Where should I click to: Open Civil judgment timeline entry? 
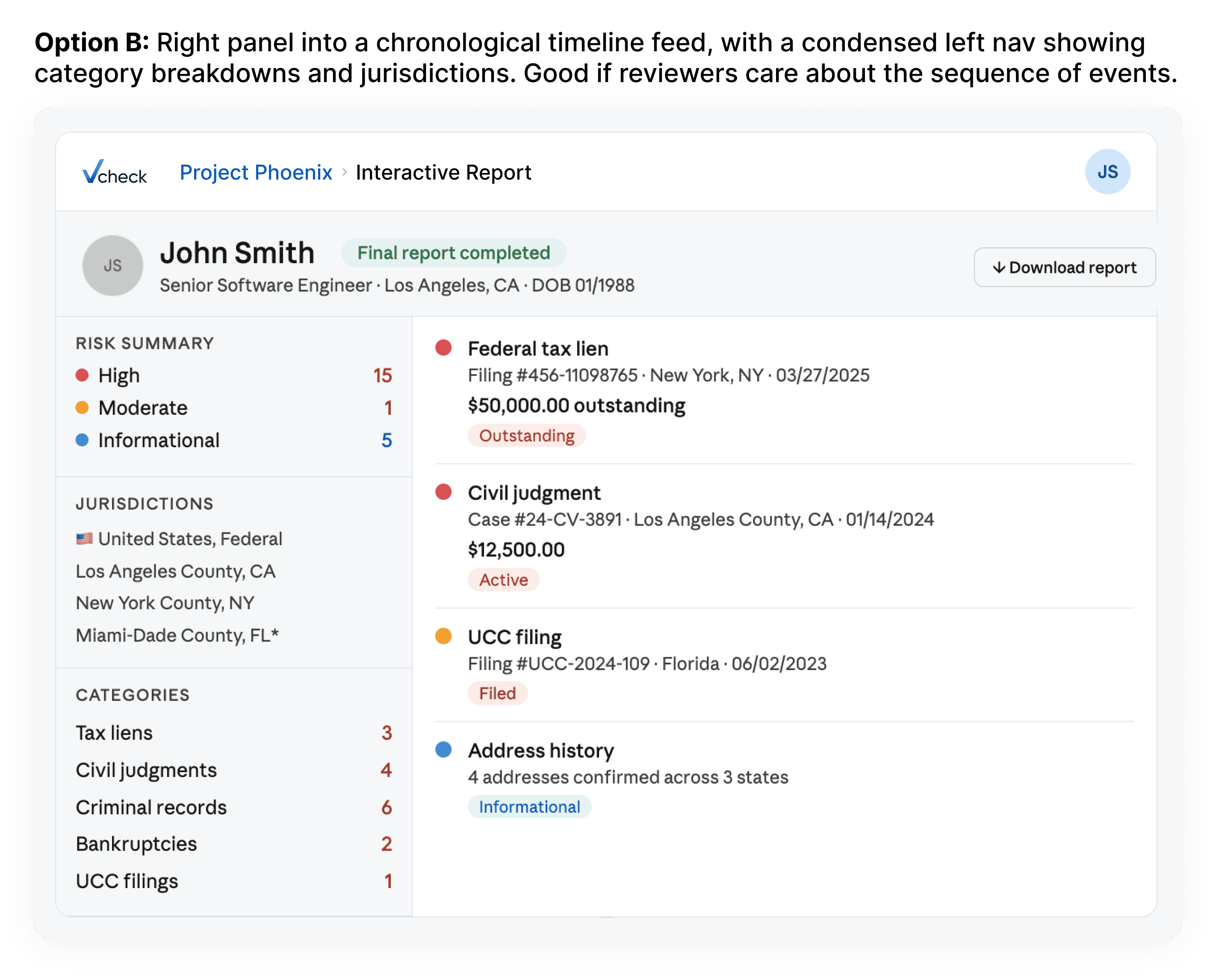[x=534, y=493]
